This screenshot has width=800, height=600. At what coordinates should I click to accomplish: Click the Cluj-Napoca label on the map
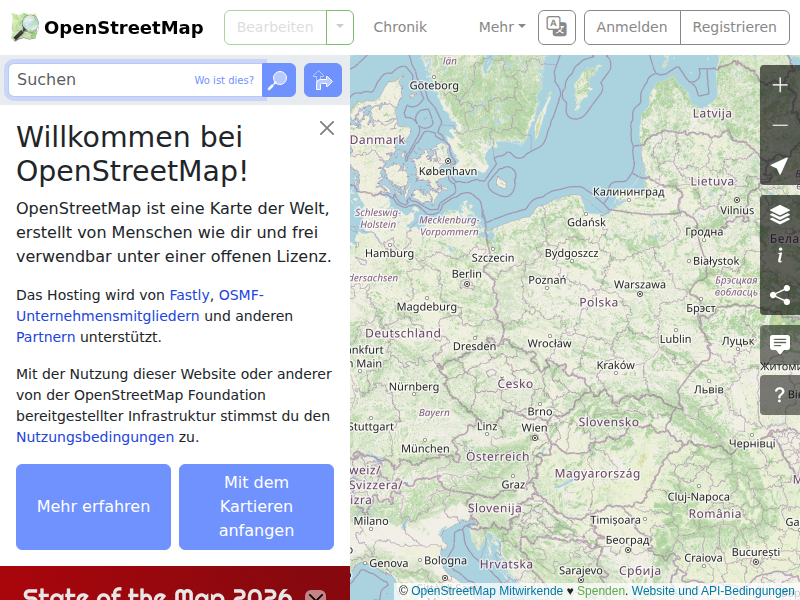(x=698, y=496)
